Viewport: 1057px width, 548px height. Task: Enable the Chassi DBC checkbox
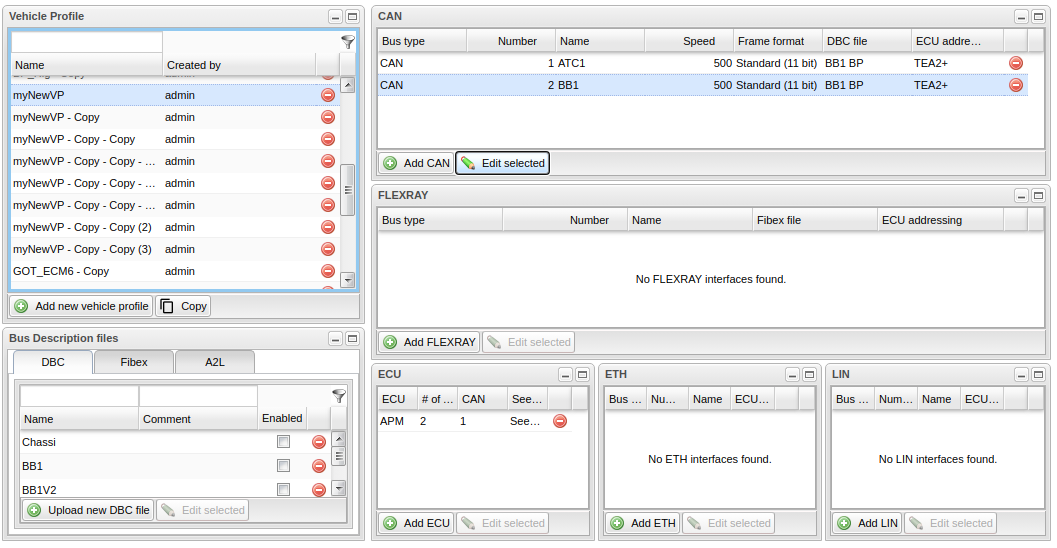coord(283,442)
